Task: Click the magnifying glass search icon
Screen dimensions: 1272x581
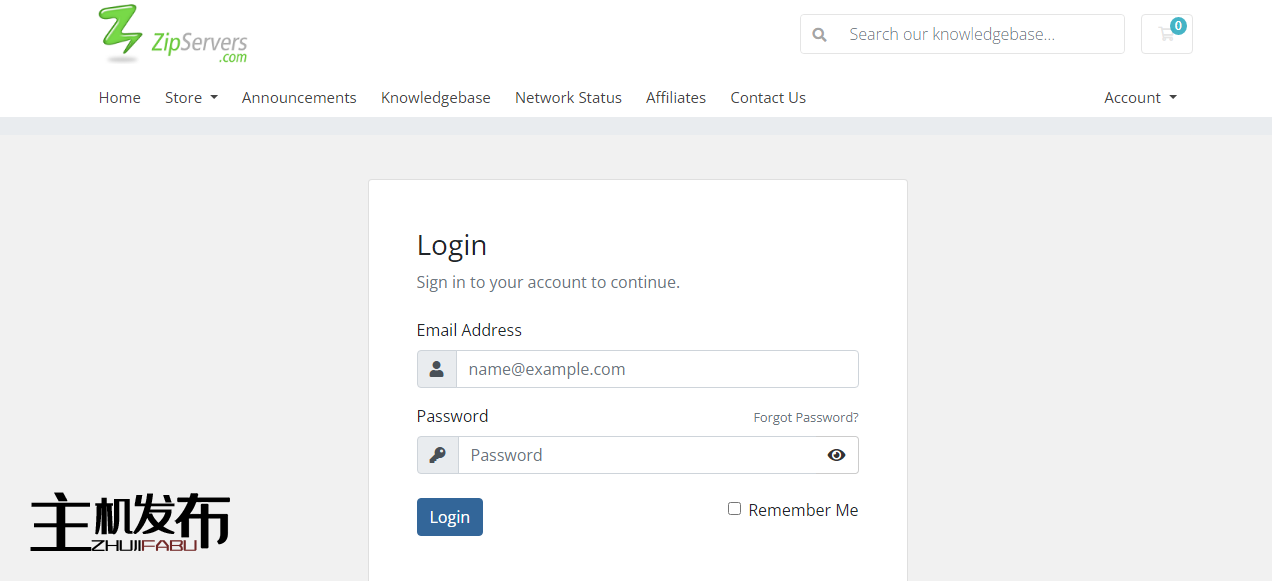Action: coord(820,34)
